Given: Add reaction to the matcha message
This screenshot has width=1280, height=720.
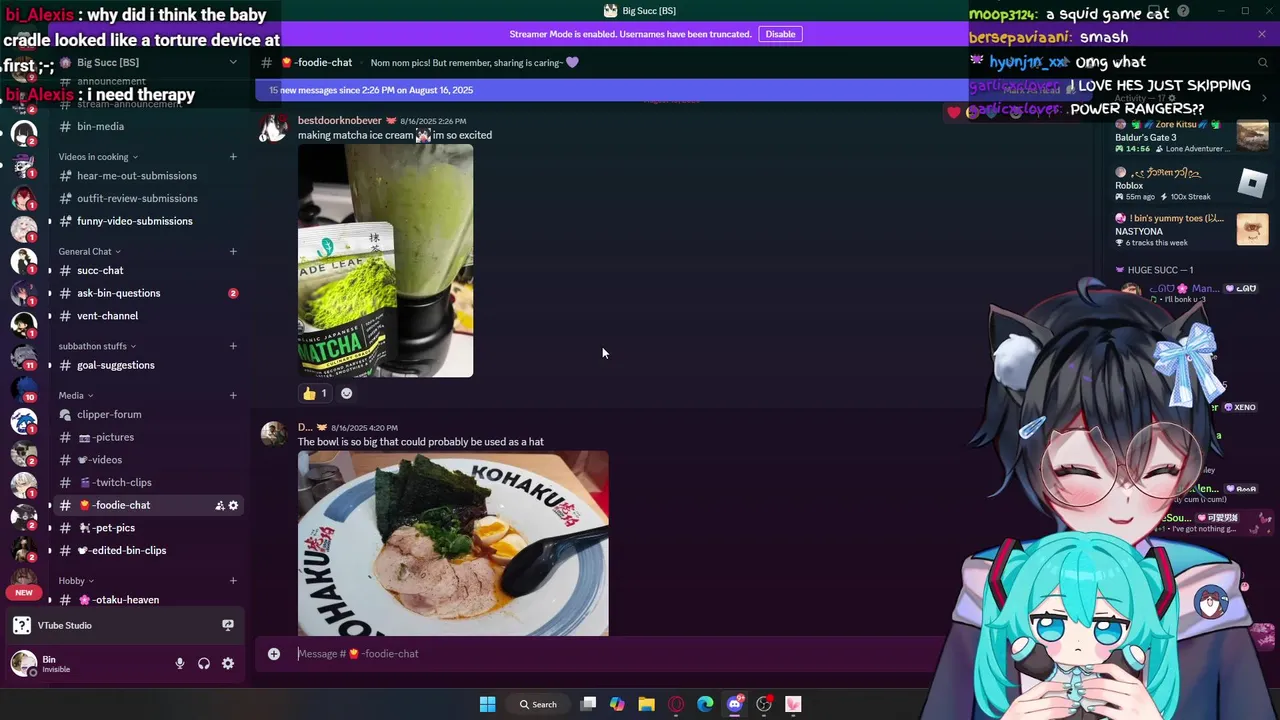Looking at the screenshot, I should click(x=346, y=393).
